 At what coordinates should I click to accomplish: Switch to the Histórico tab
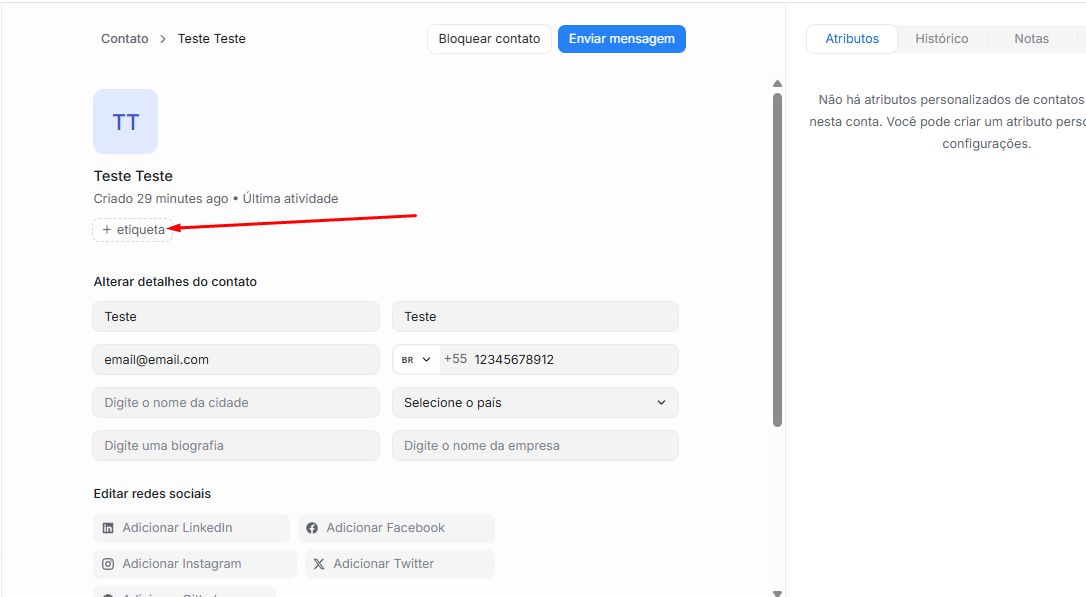pyautogui.click(x=941, y=39)
